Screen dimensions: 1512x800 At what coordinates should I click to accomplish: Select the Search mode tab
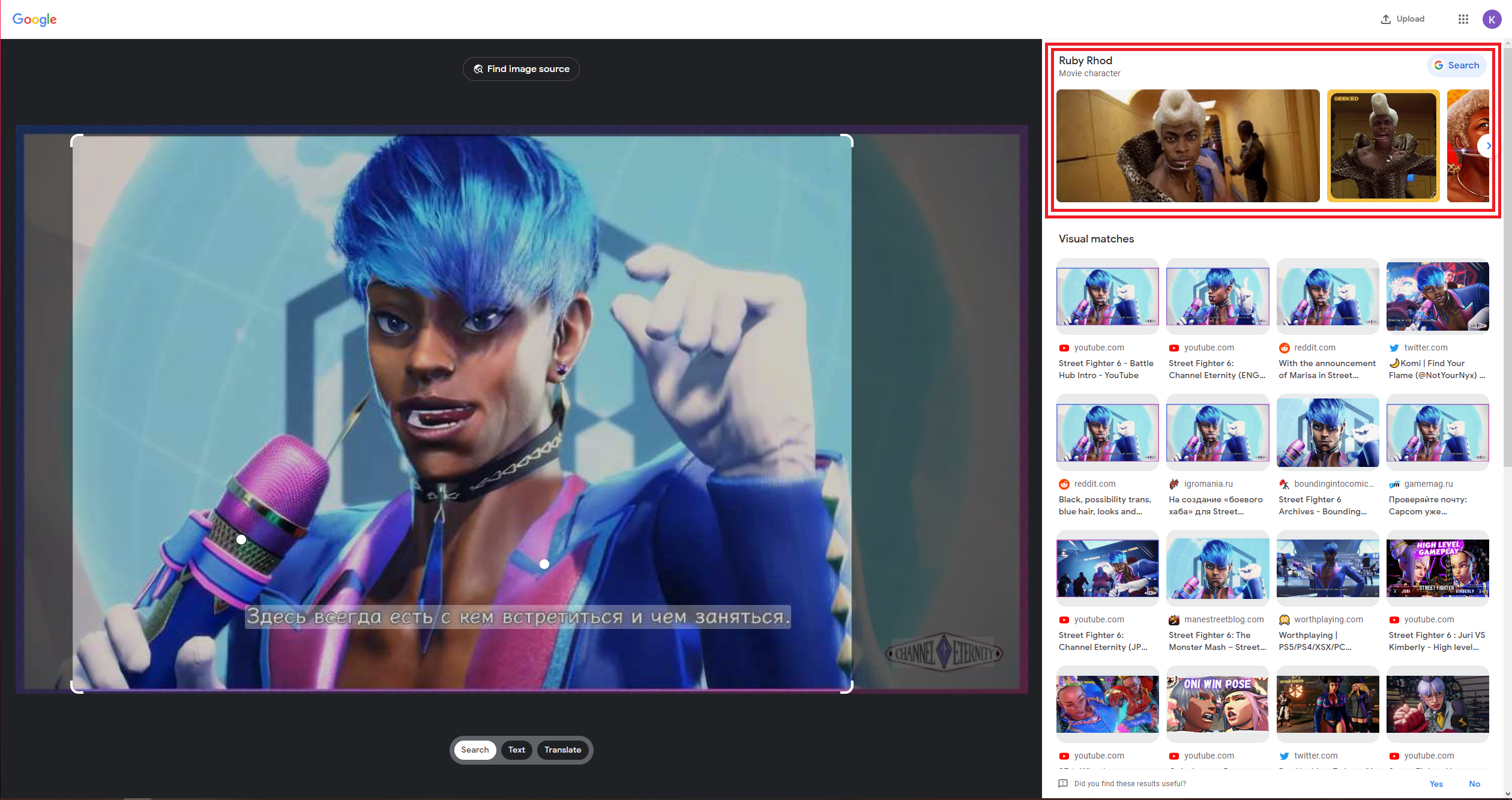pos(475,750)
